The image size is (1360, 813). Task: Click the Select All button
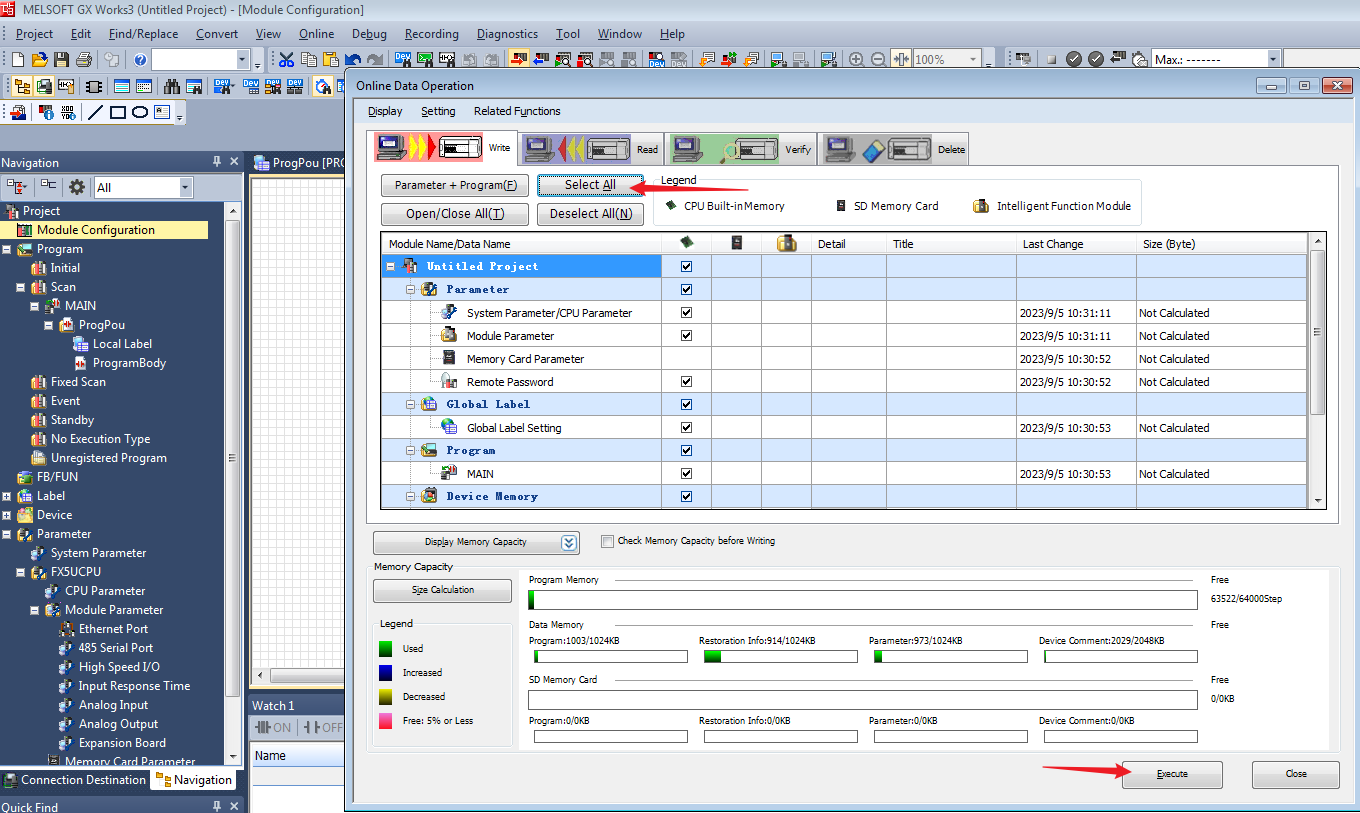click(590, 184)
